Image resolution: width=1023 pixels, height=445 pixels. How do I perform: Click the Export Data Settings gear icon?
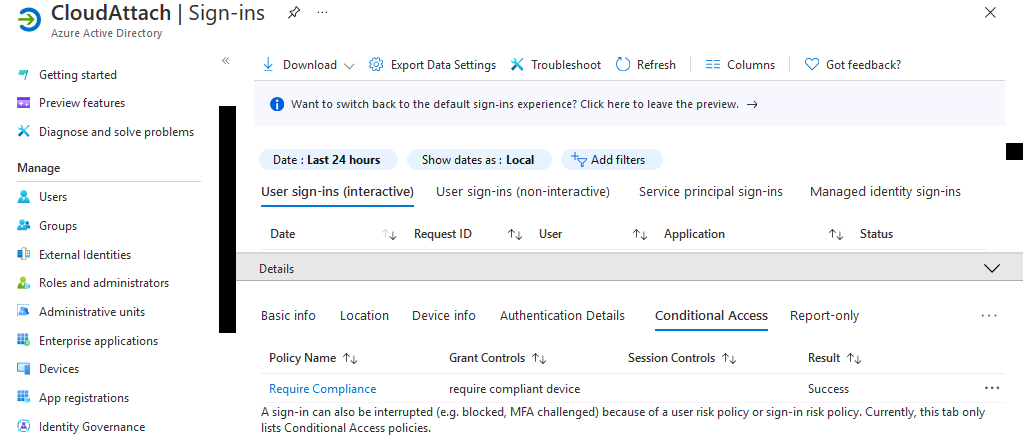point(376,65)
